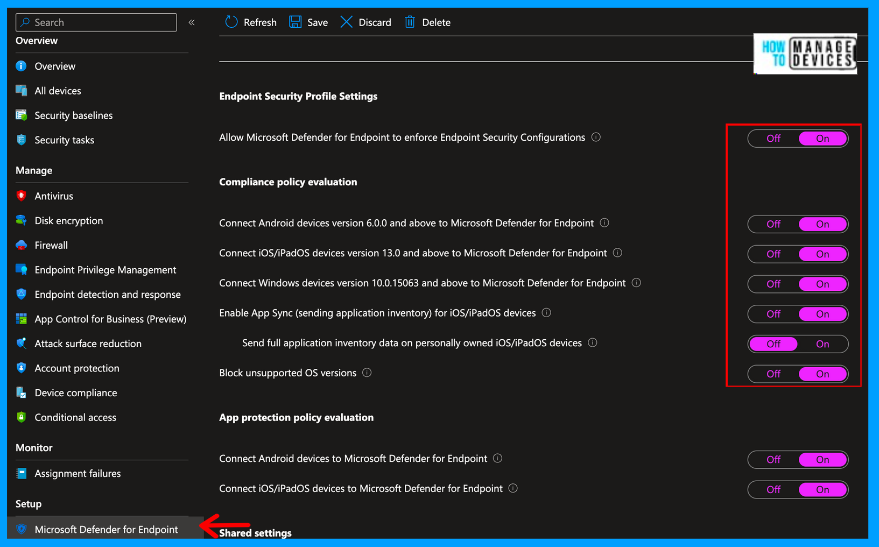Click the Assignment failures icon

click(x=21, y=474)
